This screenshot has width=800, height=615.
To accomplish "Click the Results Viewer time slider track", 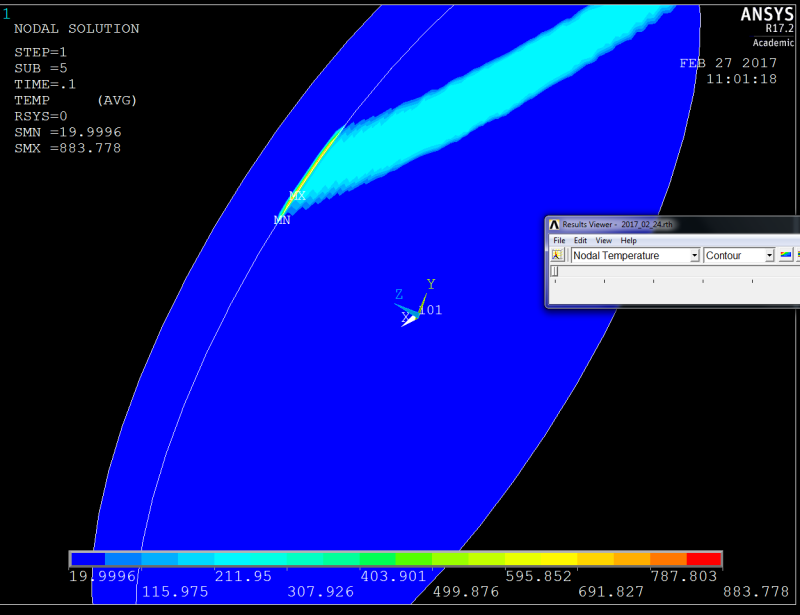I will pyautogui.click(x=675, y=272).
